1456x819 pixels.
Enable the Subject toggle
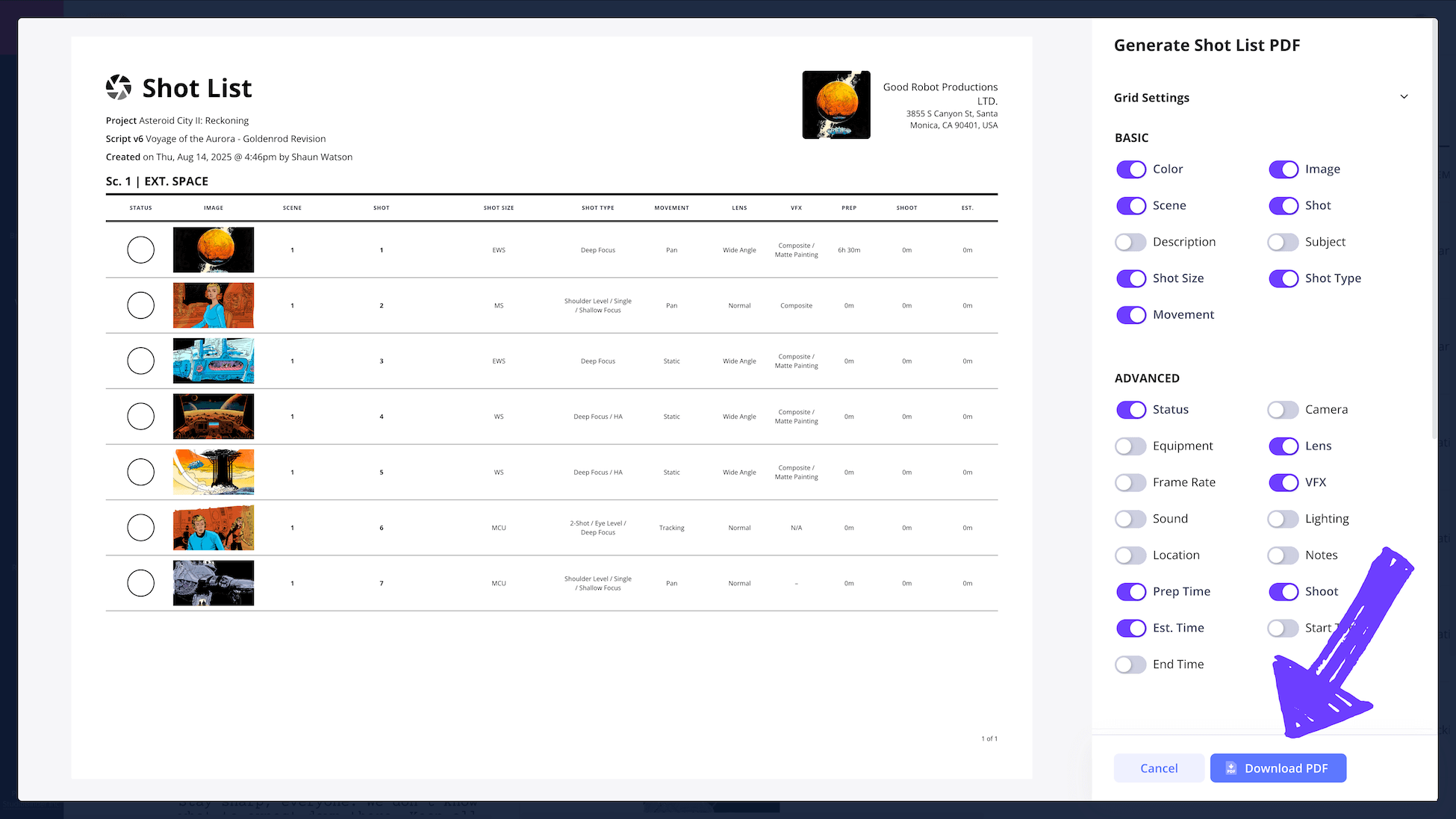1284,242
